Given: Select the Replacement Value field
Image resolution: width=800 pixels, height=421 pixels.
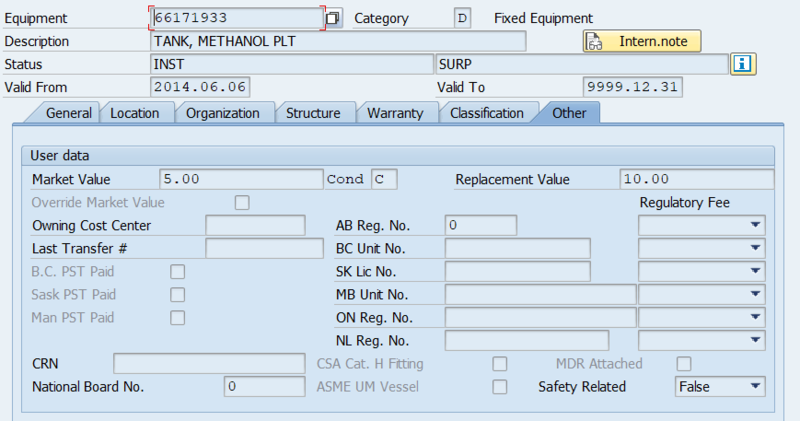Looking at the screenshot, I should (x=695, y=180).
